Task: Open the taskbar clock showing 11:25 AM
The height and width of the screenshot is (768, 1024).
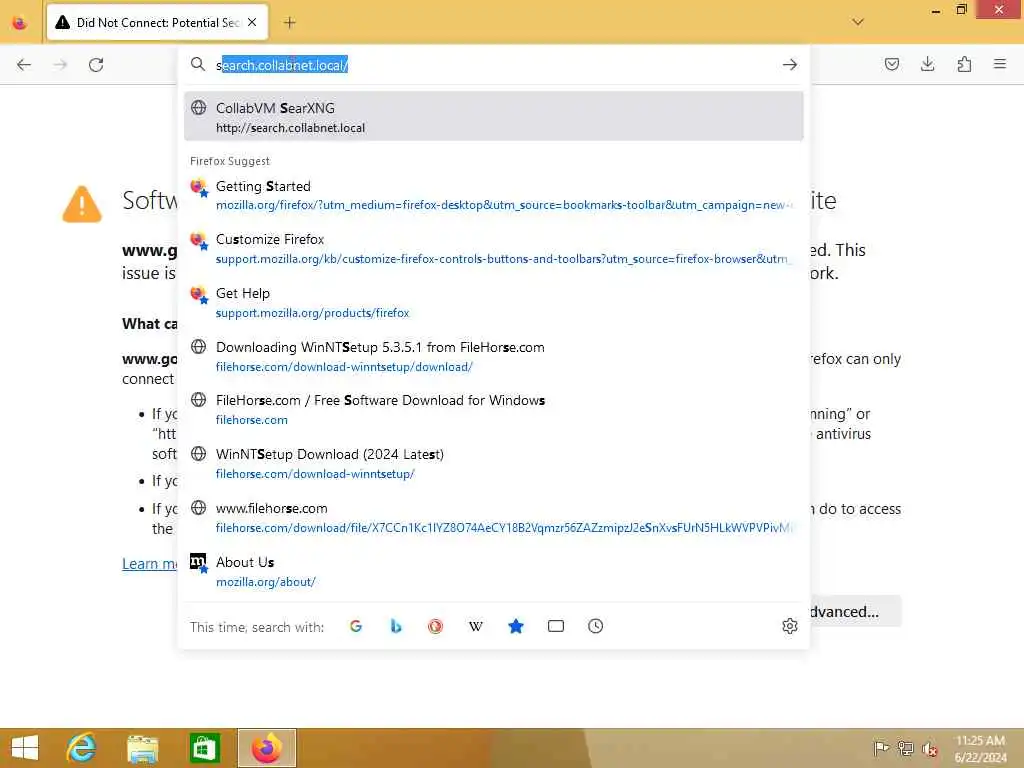Action: point(980,748)
